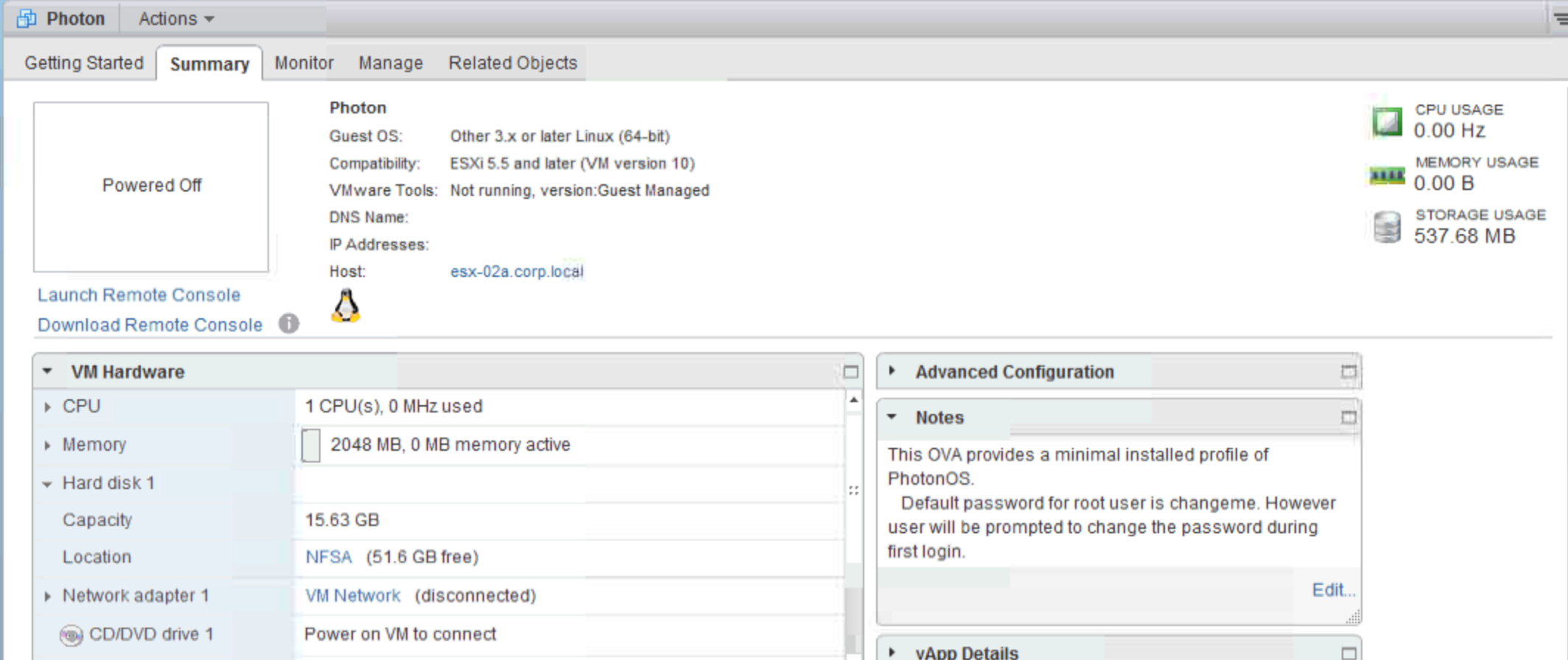Maximize the Notes panel
1568x660 pixels.
pyautogui.click(x=1348, y=418)
